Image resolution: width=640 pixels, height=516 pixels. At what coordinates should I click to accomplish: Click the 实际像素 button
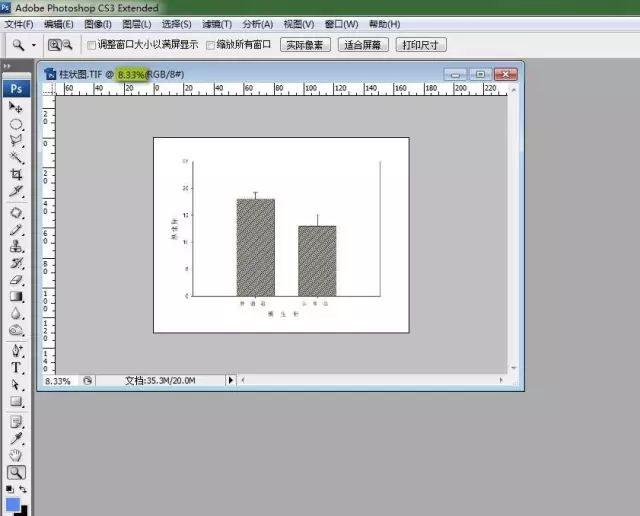pyautogui.click(x=305, y=44)
